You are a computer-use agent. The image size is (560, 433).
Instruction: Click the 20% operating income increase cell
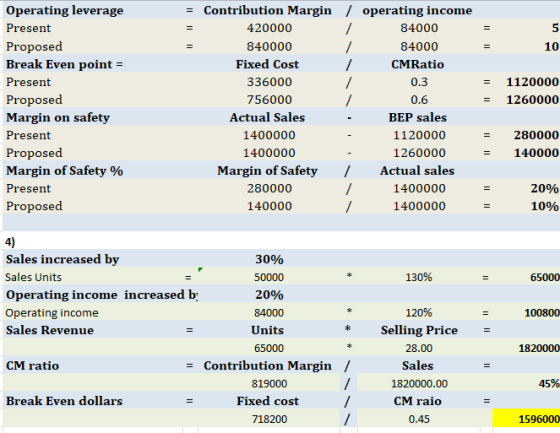point(269,295)
